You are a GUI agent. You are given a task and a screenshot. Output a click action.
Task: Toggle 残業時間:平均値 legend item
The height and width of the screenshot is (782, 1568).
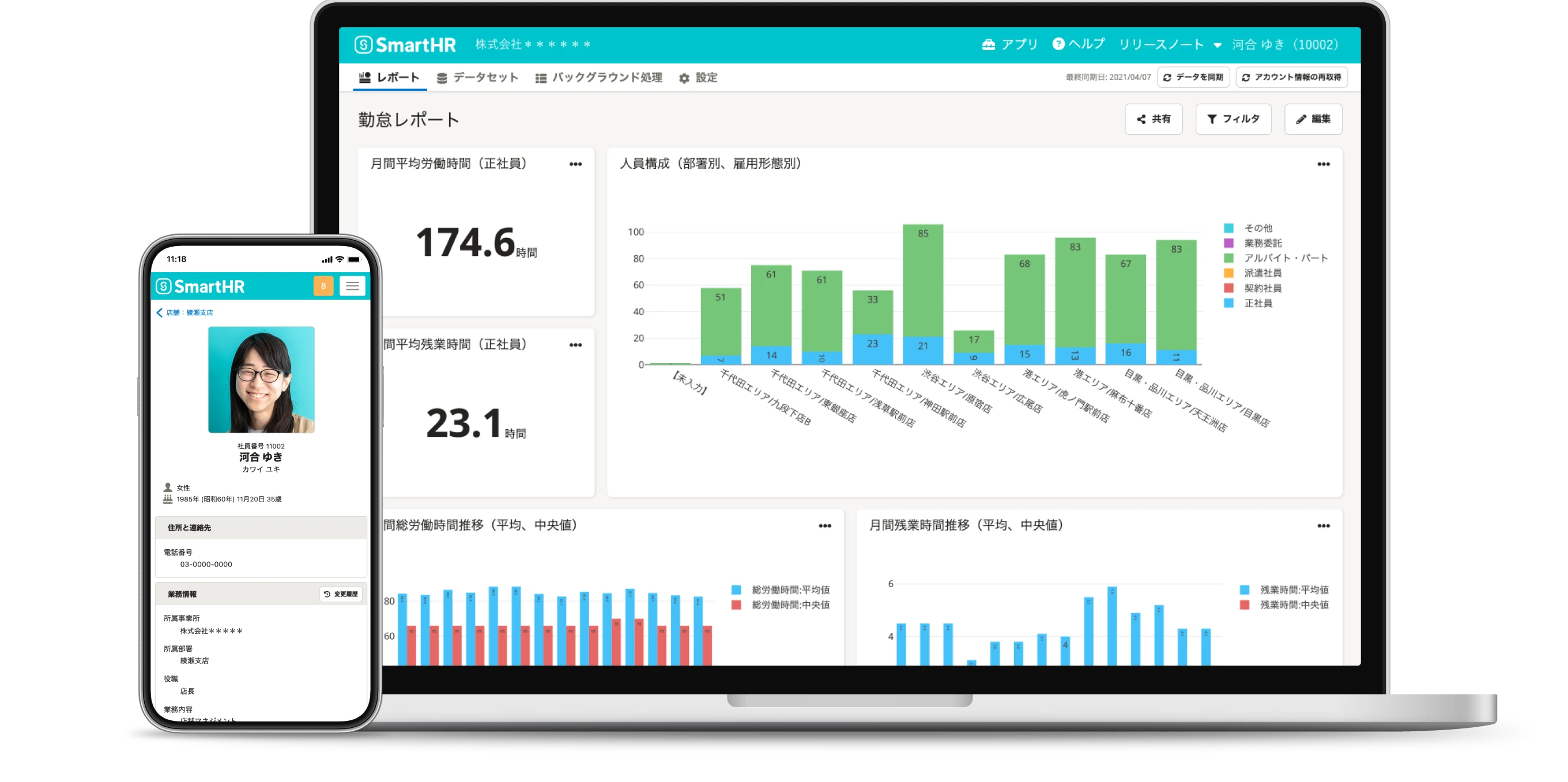pyautogui.click(x=1284, y=590)
